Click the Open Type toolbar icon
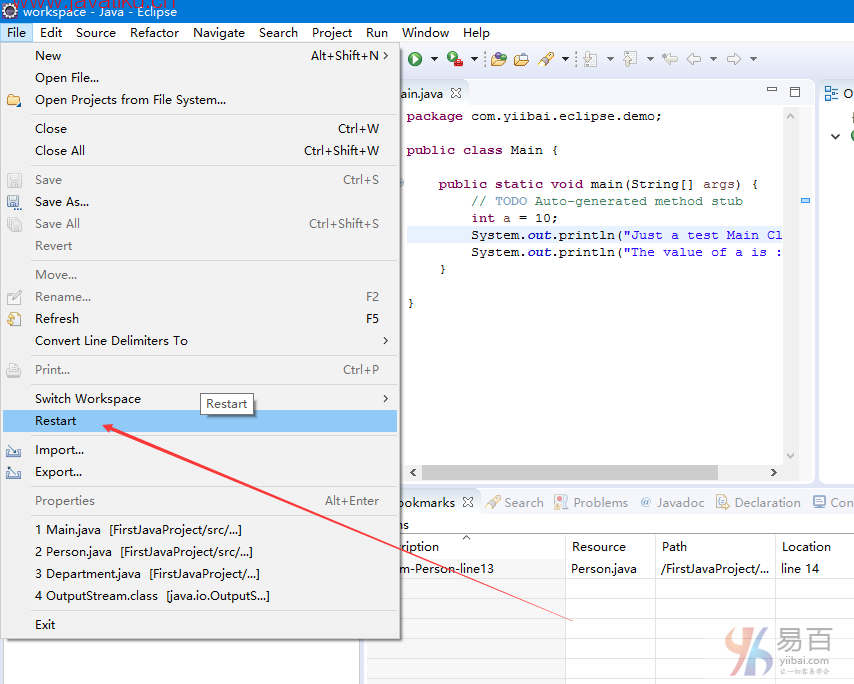 point(498,59)
